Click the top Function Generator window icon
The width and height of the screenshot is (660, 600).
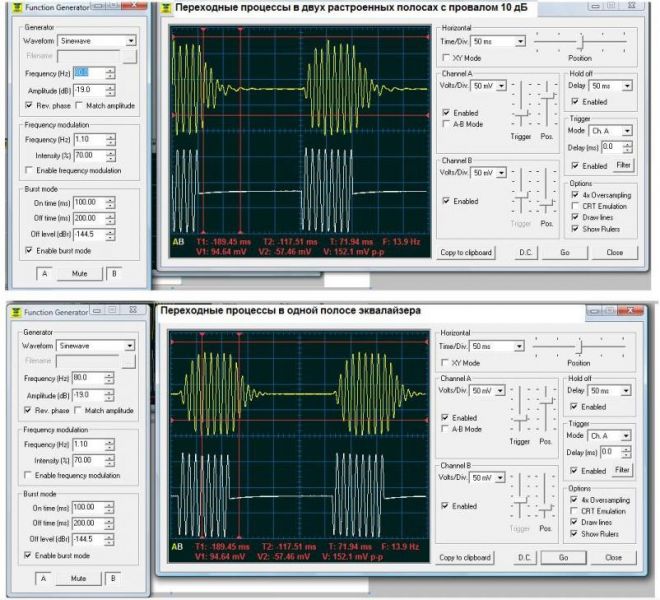(x=17, y=8)
